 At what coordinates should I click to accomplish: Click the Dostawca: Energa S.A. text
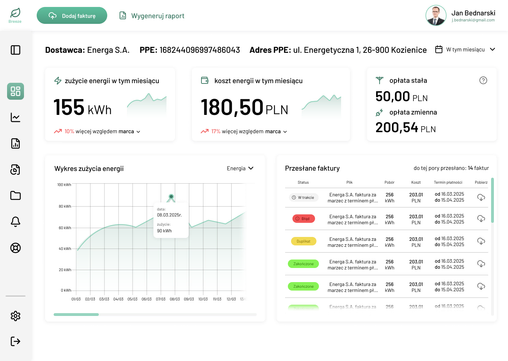87,50
